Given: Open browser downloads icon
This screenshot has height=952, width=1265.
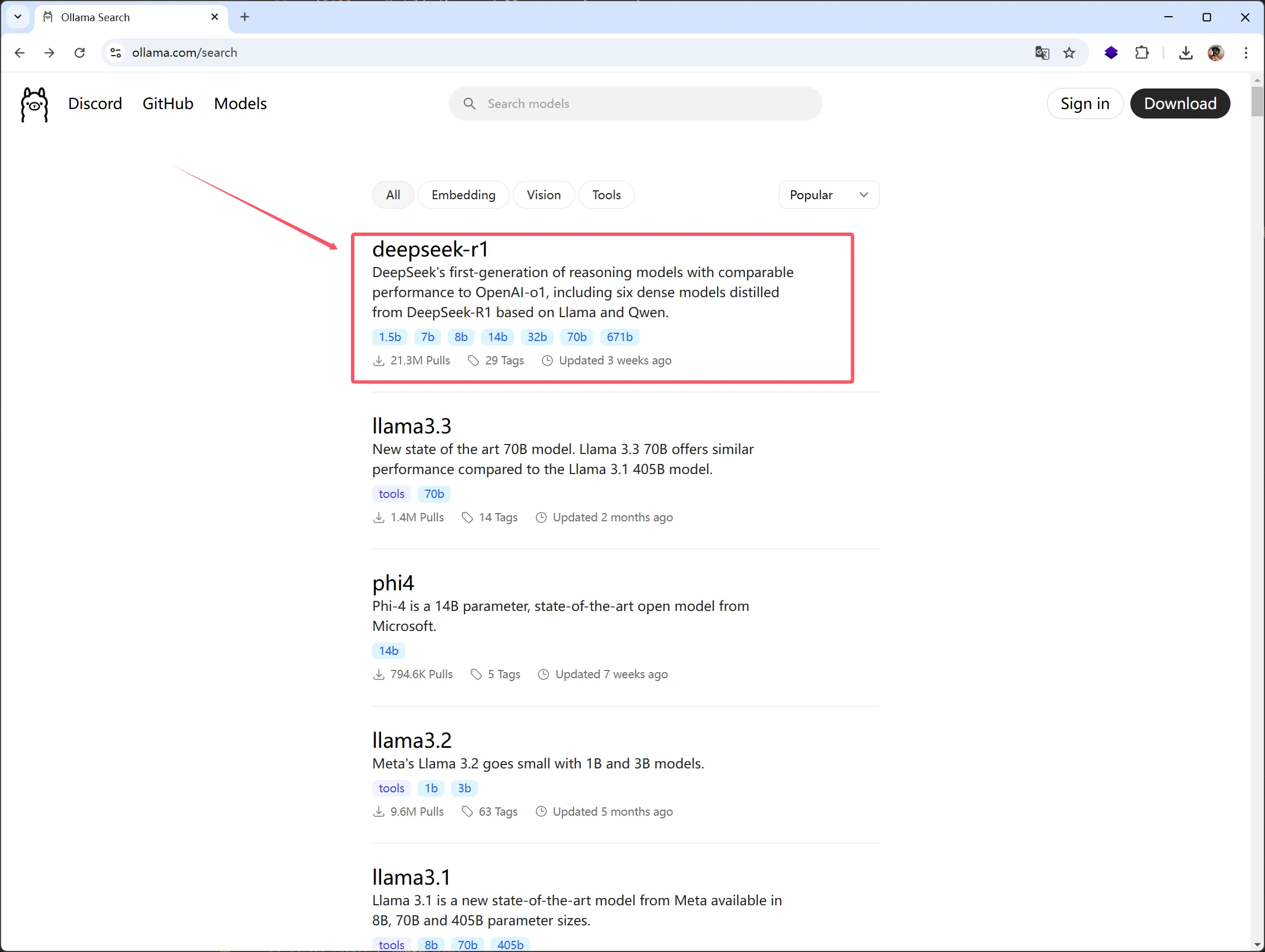Looking at the screenshot, I should 1186,53.
